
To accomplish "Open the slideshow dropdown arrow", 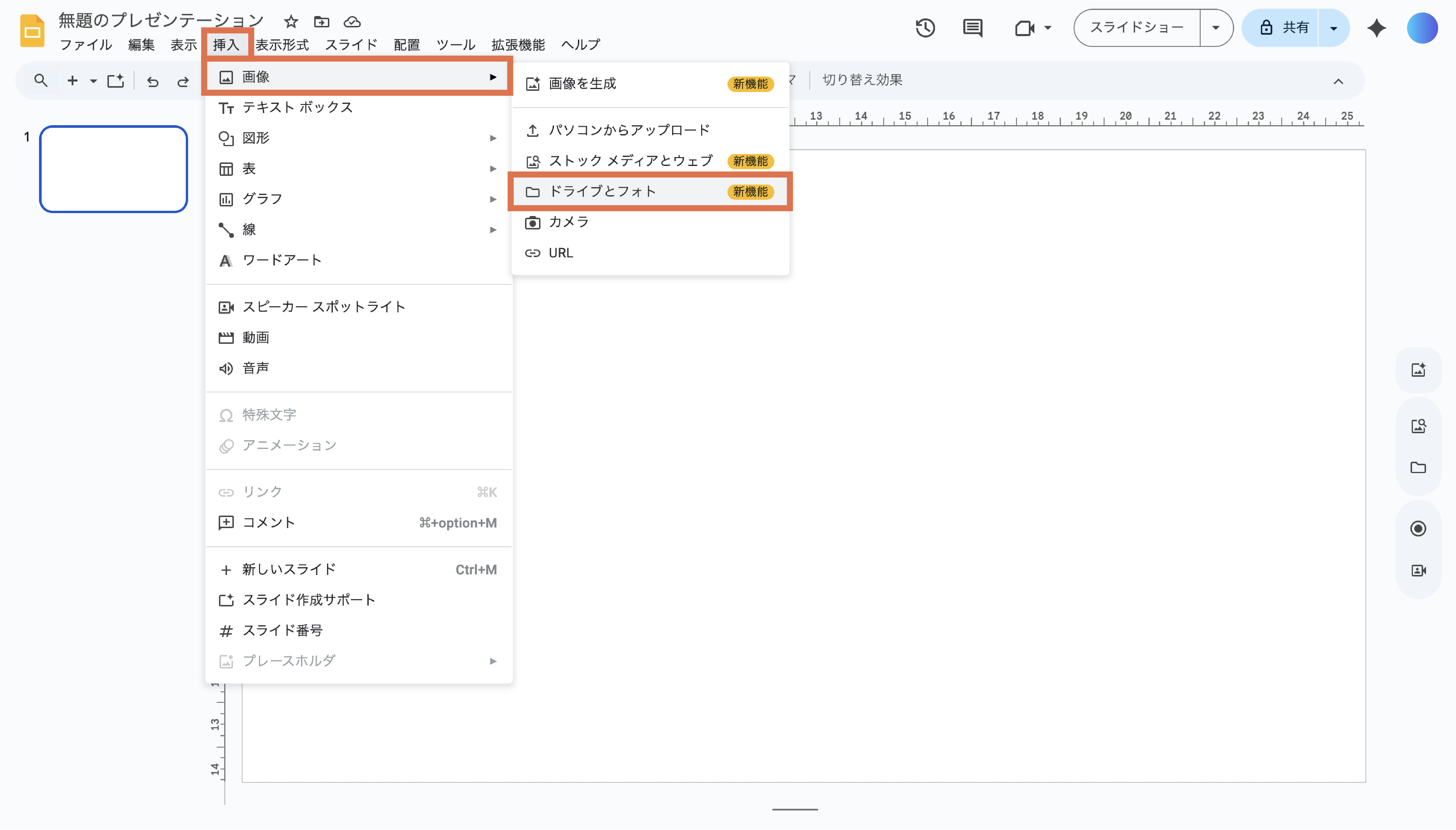I will (x=1215, y=27).
